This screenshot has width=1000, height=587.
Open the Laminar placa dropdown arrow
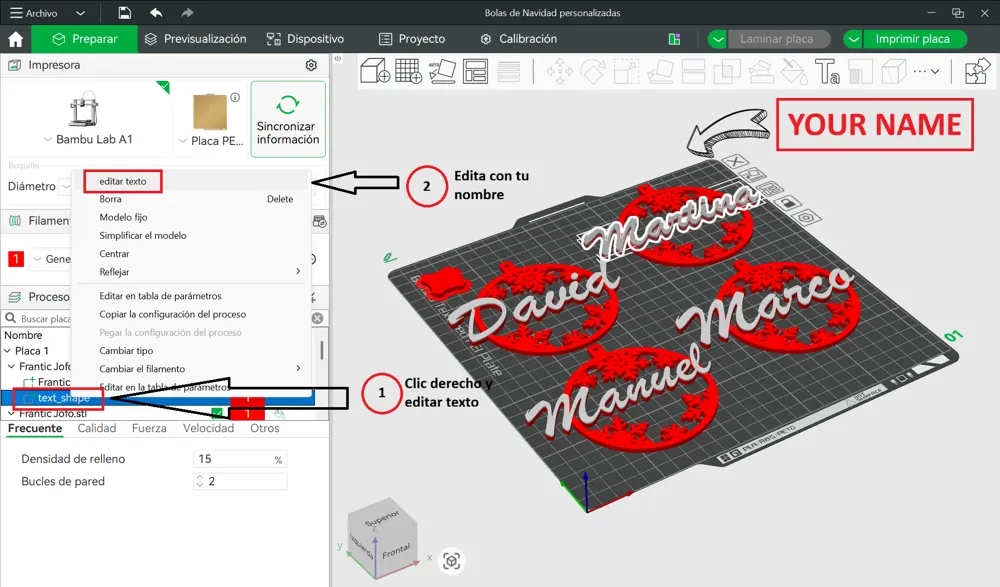pyautogui.click(x=717, y=40)
